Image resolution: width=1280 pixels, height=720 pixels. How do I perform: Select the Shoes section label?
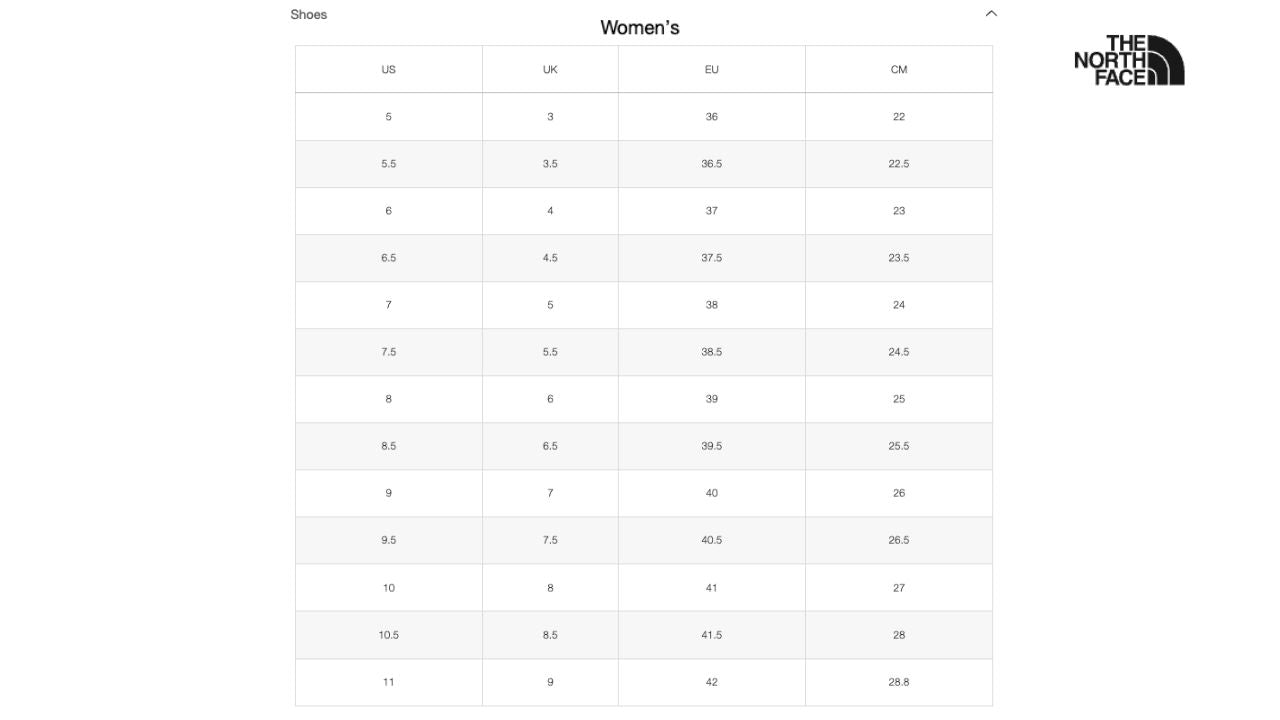point(309,14)
